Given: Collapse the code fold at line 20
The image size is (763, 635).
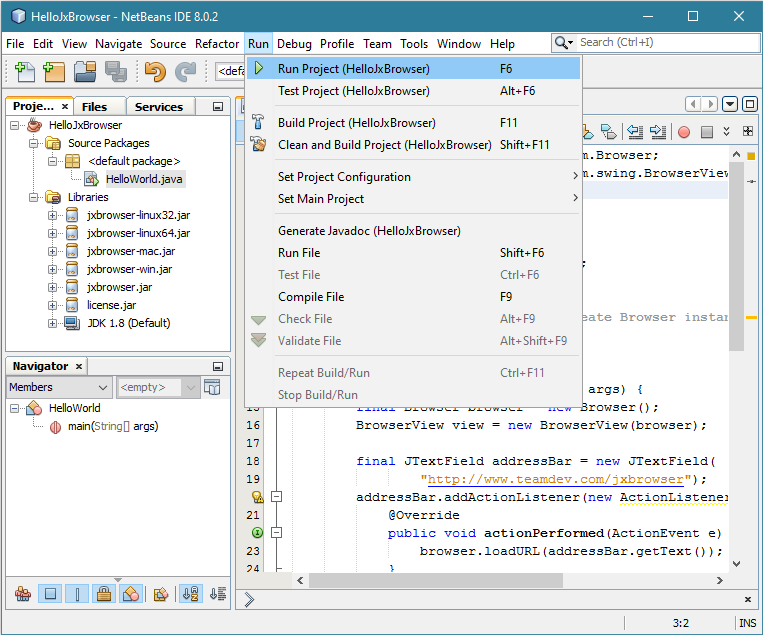Looking at the screenshot, I should 276,497.
